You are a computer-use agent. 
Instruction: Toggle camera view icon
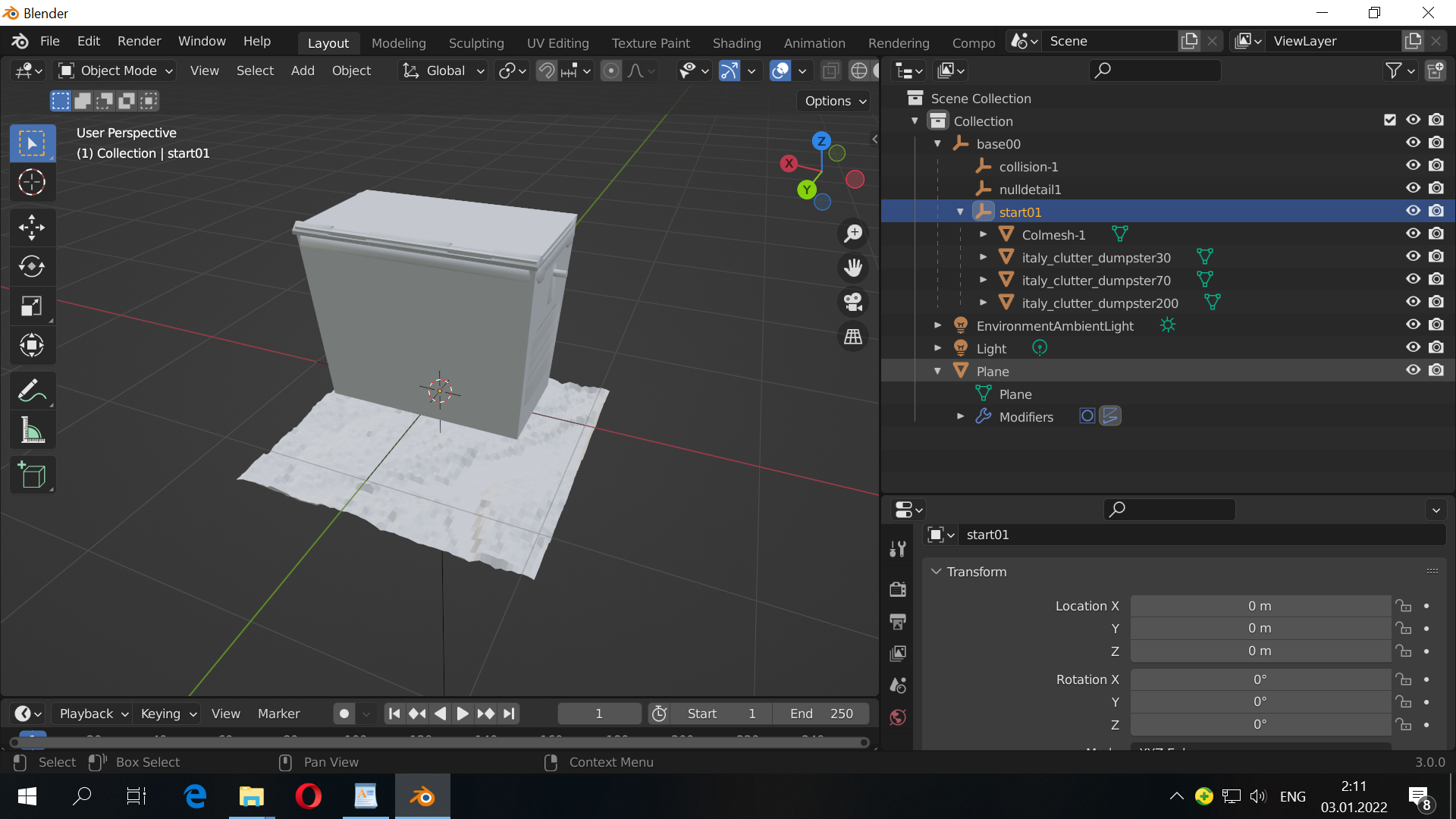coord(853,302)
